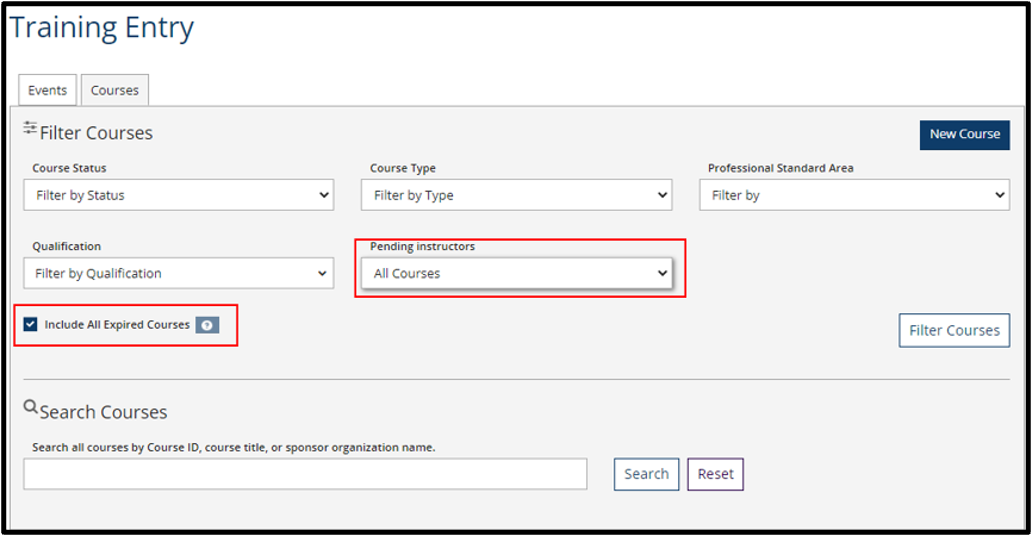Image resolution: width=1032 pixels, height=536 pixels.
Task: Uncheck the Include All Expired Courses checkbox
Action: [x=30, y=324]
